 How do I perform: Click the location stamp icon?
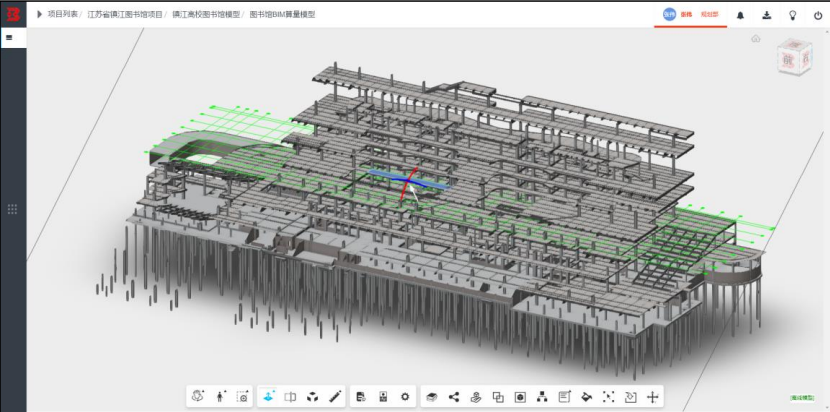476,397
